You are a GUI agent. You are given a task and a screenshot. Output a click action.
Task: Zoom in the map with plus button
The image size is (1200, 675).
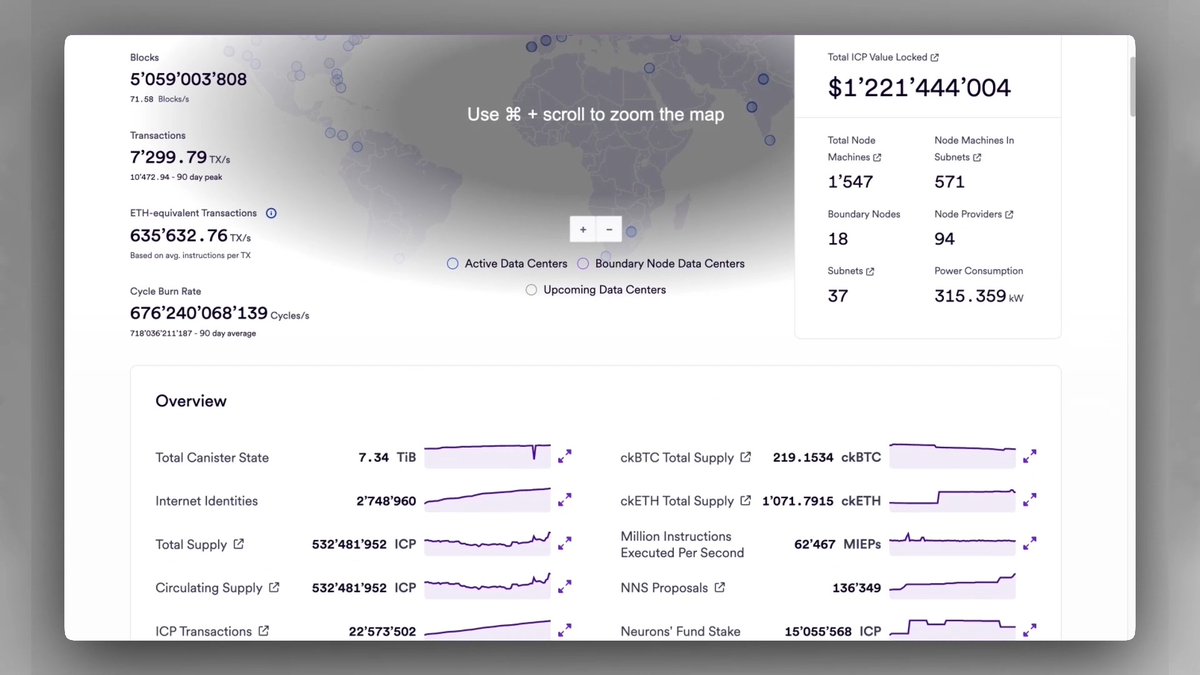(x=583, y=229)
